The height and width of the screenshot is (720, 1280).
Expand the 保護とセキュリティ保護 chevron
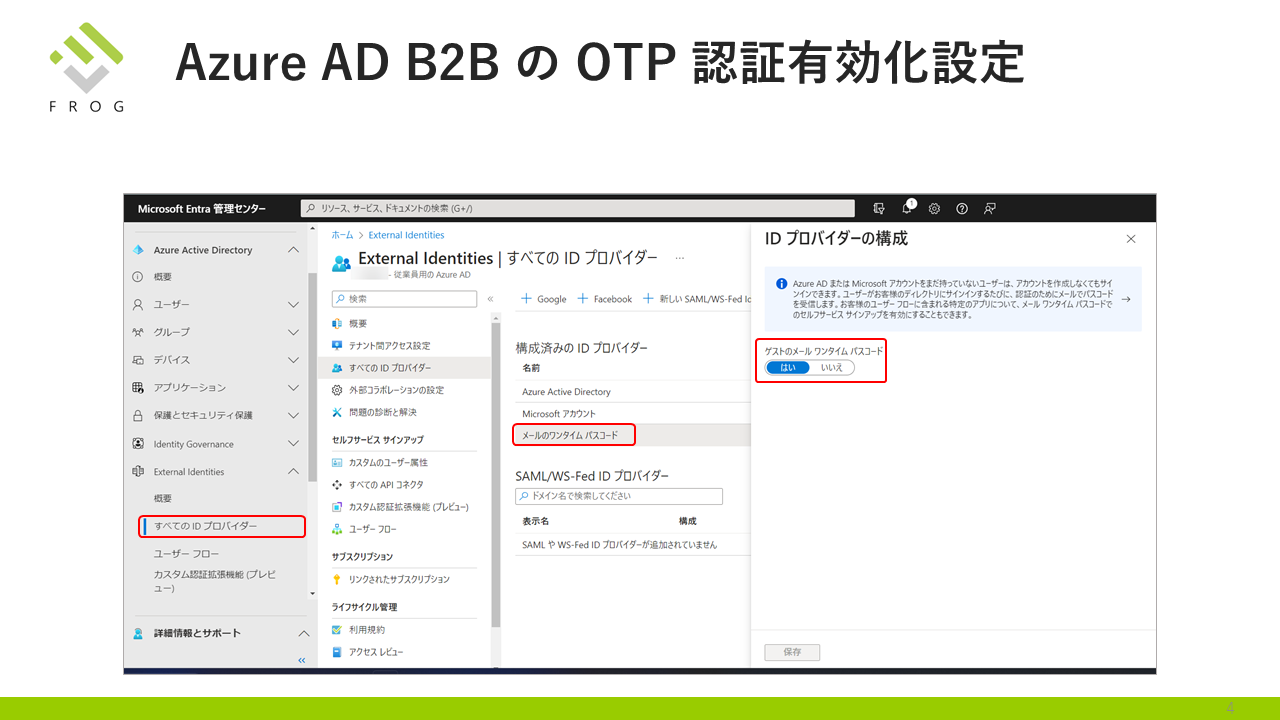click(293, 415)
